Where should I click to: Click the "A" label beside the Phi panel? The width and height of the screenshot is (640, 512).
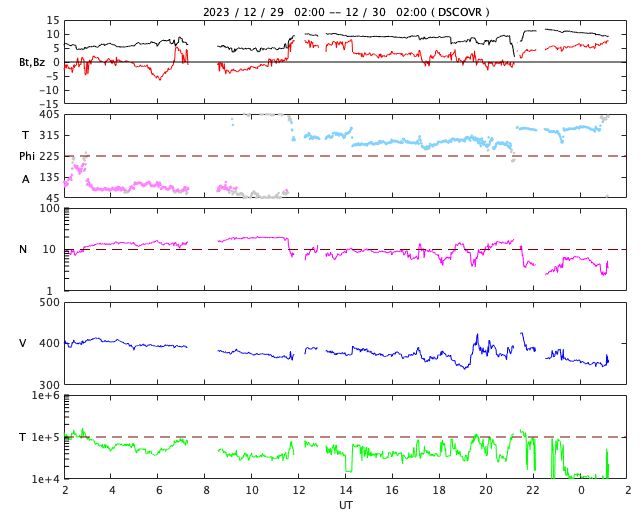(26, 179)
